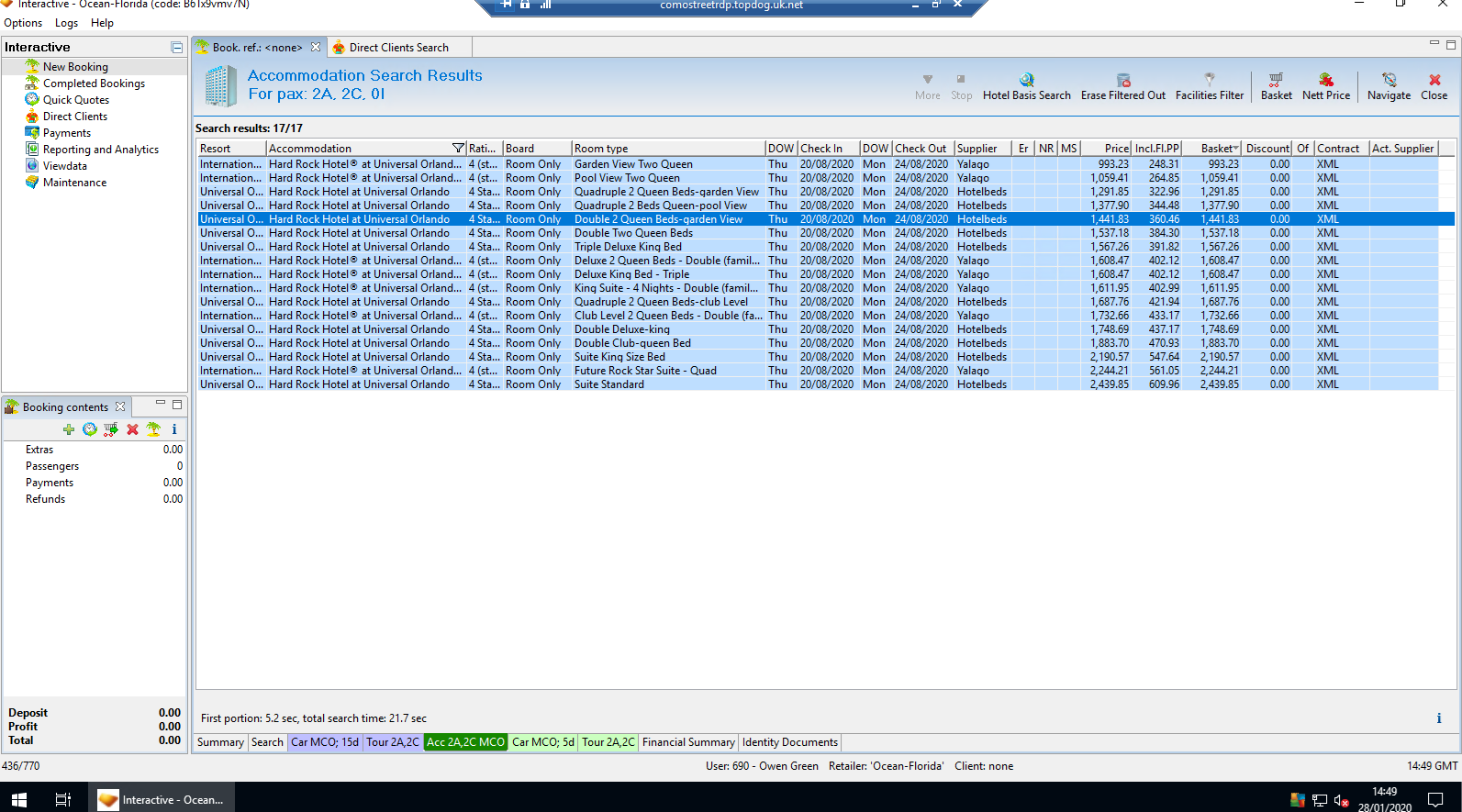The image size is (1462, 812).
Task: Open Hotel Basis Search
Action: pyautogui.click(x=1026, y=86)
